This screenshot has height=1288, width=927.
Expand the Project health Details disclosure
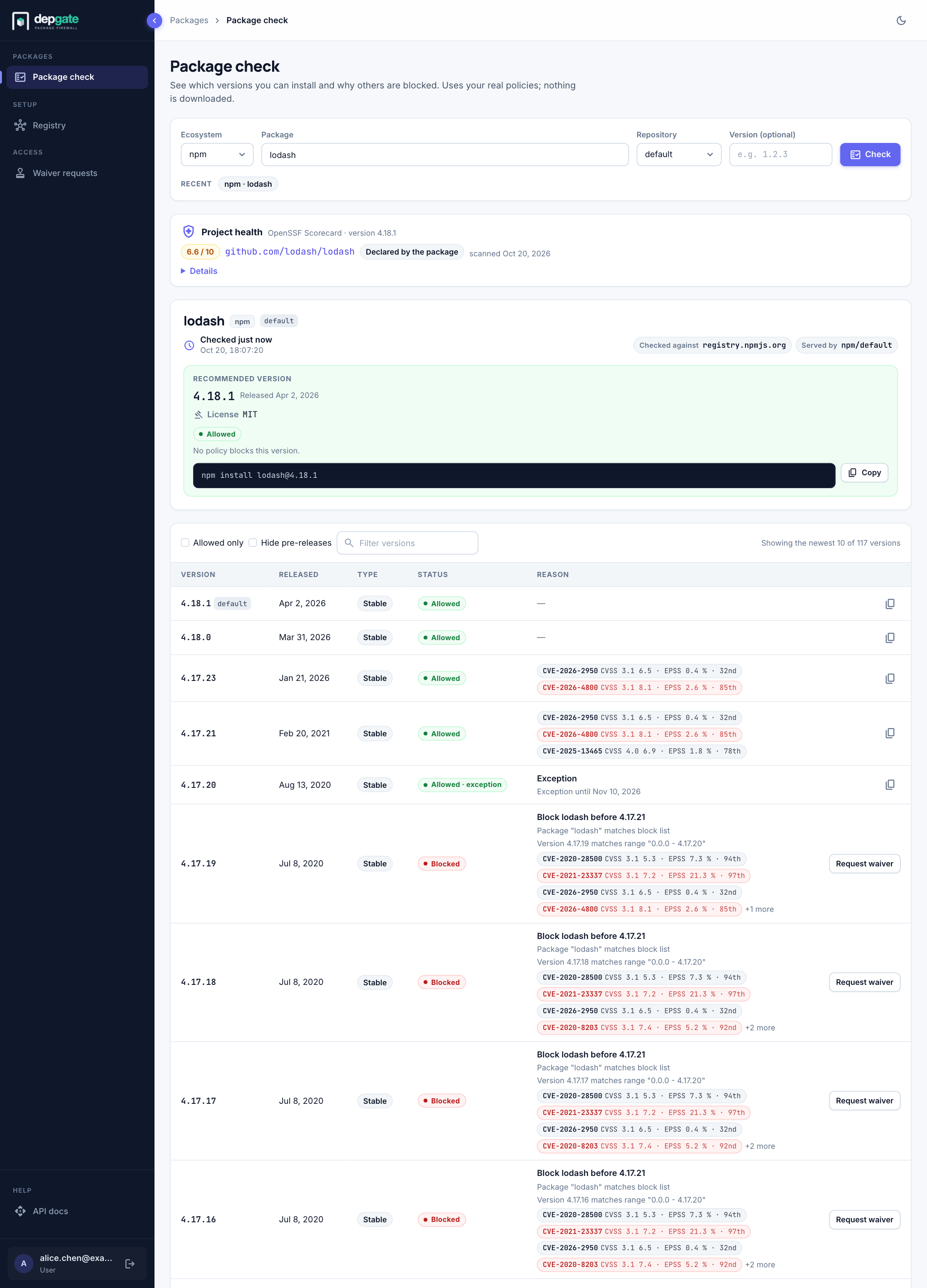coord(199,271)
